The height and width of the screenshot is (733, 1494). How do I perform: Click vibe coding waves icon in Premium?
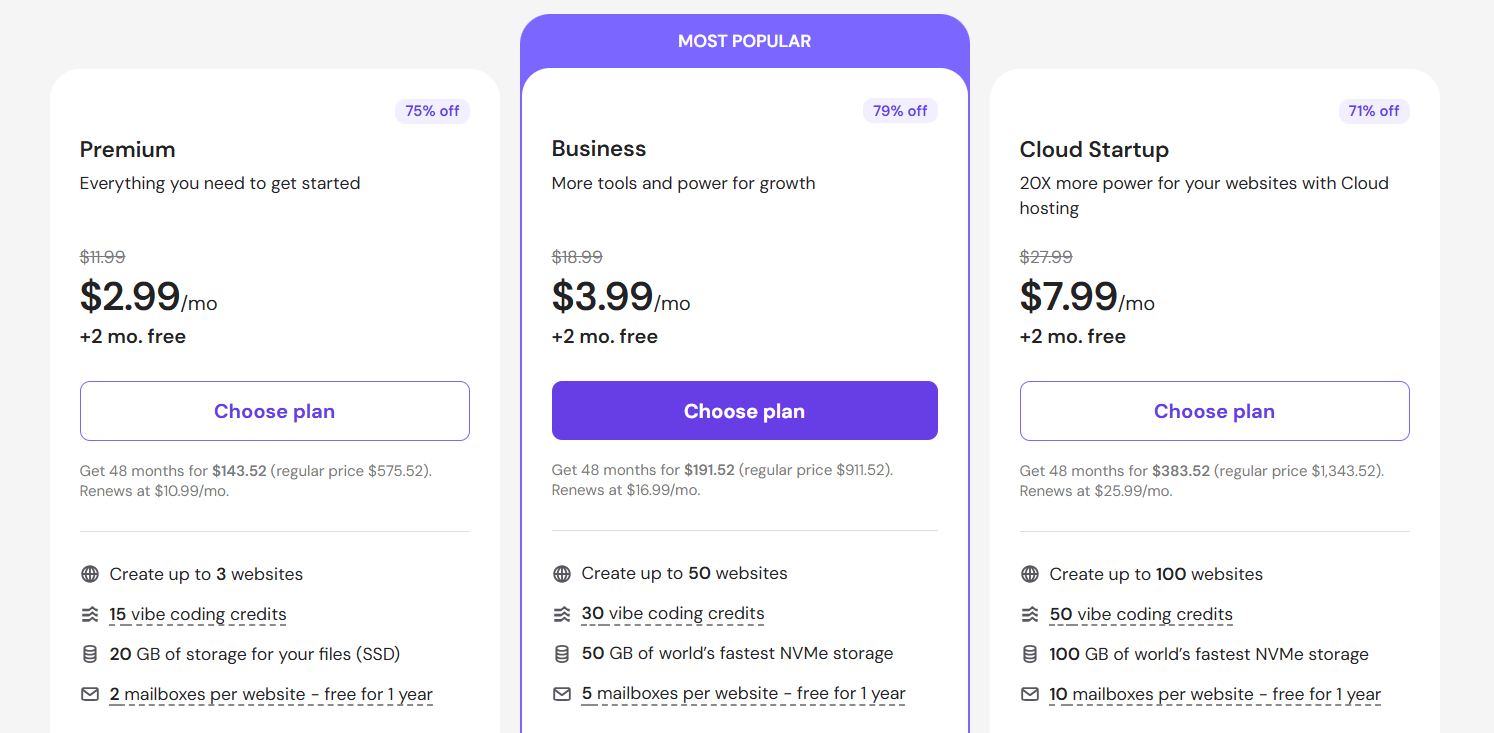tap(90, 614)
